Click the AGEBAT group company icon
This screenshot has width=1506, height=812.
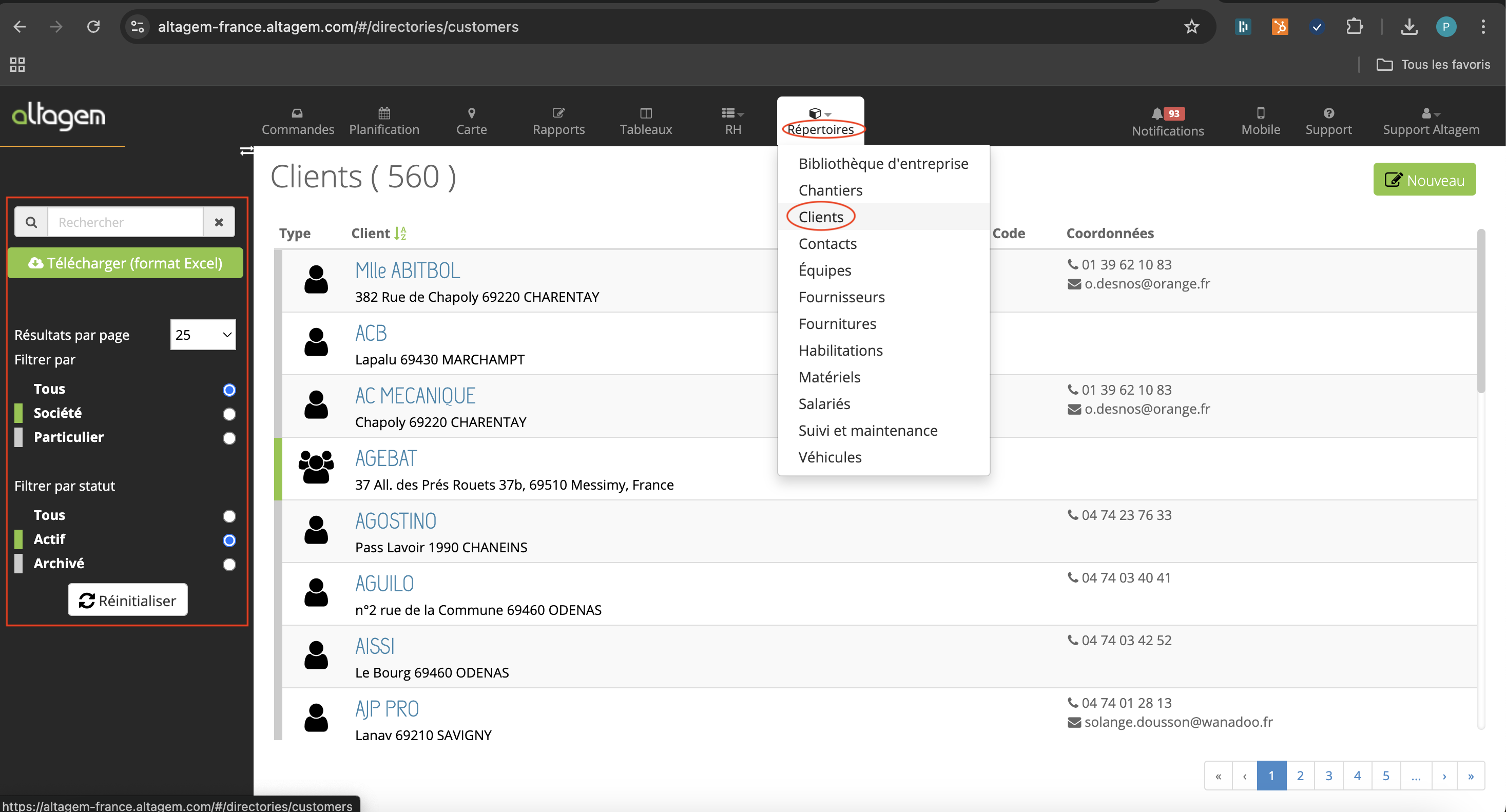(x=316, y=467)
